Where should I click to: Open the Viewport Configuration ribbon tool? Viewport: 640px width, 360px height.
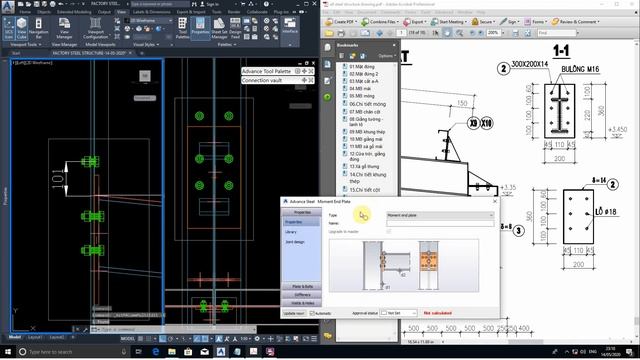click(x=96, y=29)
